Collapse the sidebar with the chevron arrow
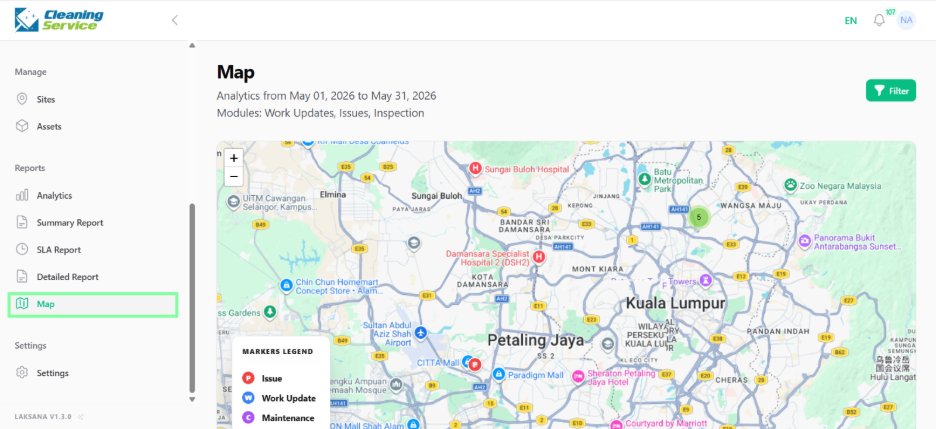Viewport: 936px width, 429px height. tap(175, 20)
